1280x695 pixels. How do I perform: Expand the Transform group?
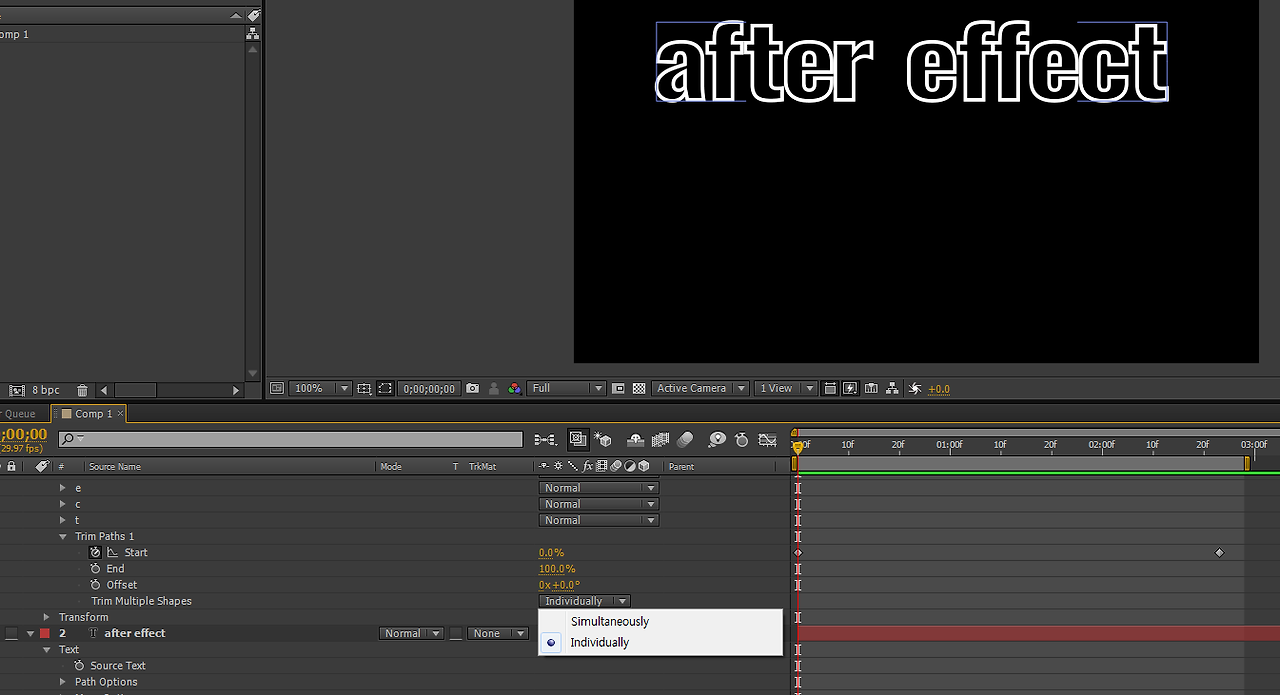(46, 617)
